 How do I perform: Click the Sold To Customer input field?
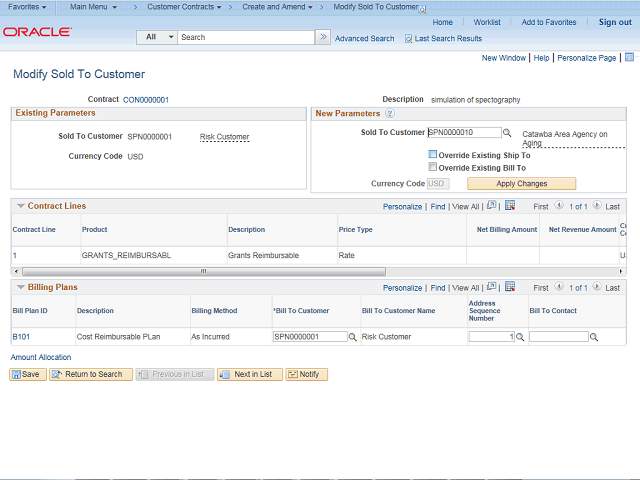[464, 132]
